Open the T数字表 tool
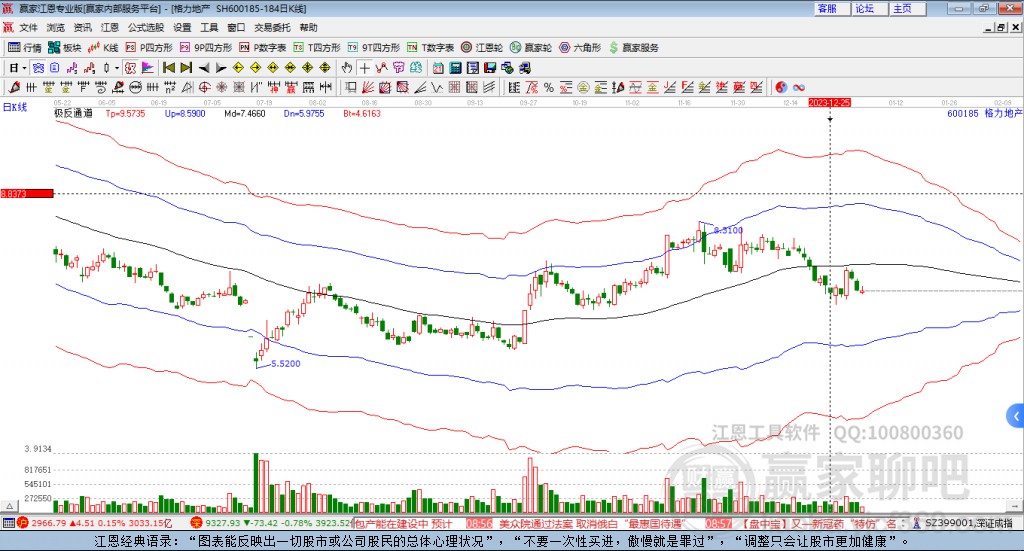 pyautogui.click(x=430, y=48)
